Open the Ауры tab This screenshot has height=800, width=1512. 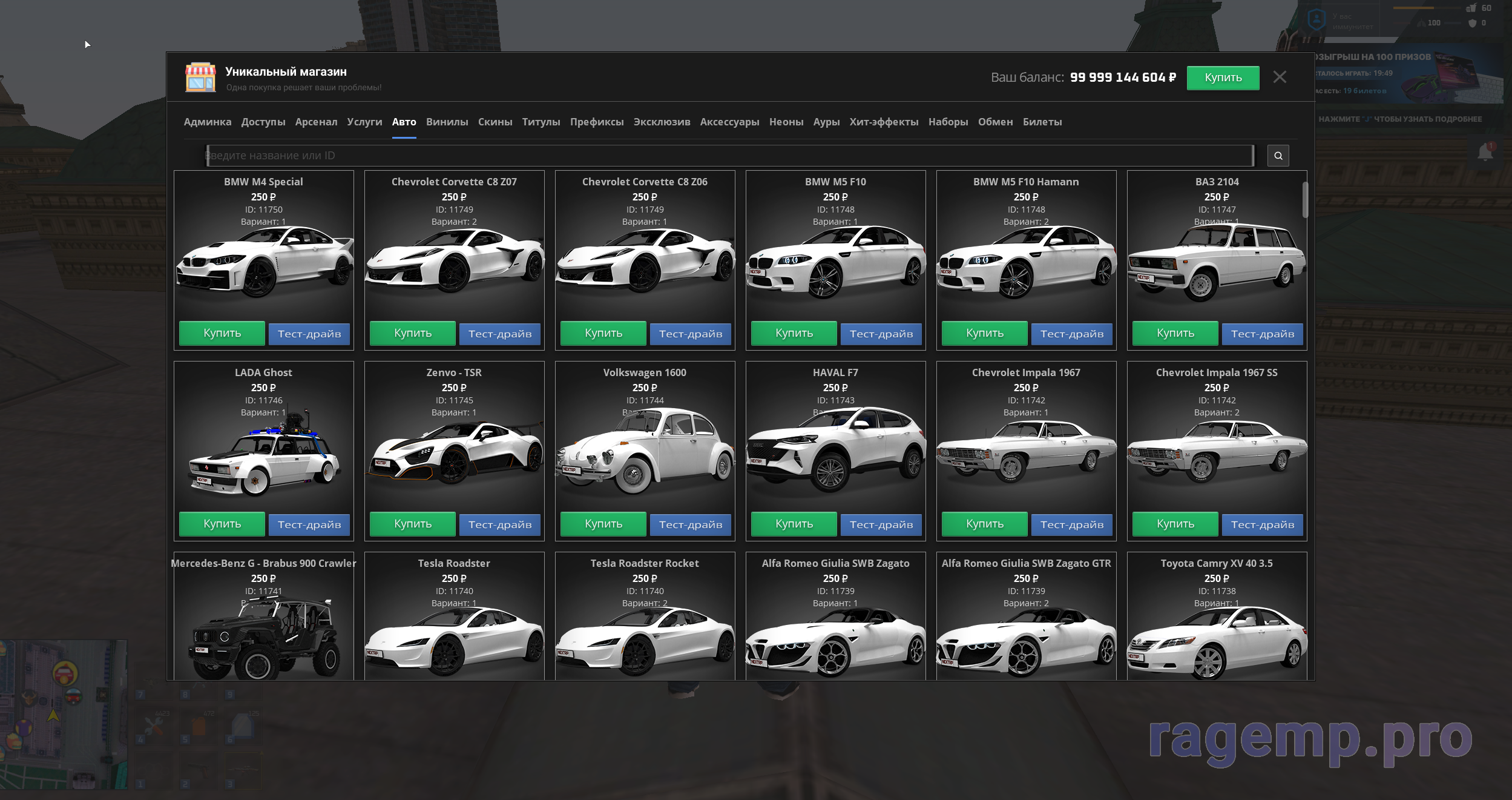coord(826,122)
